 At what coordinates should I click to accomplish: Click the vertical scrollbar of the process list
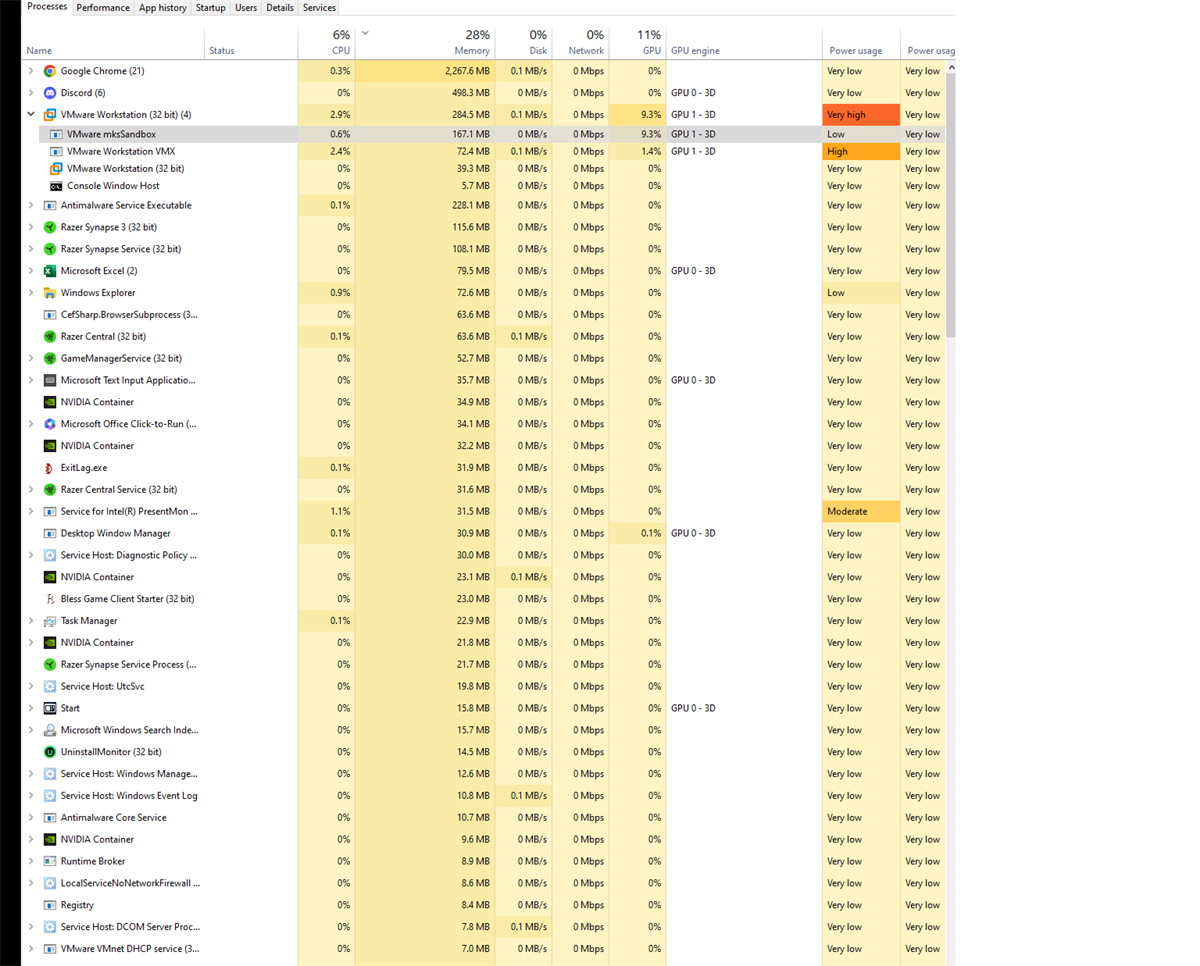(x=951, y=206)
